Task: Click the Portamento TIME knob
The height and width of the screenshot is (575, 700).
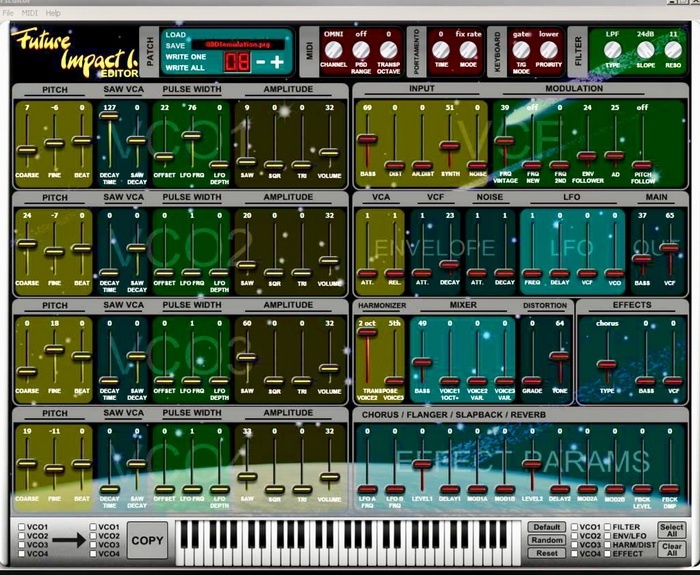Action: tap(441, 50)
